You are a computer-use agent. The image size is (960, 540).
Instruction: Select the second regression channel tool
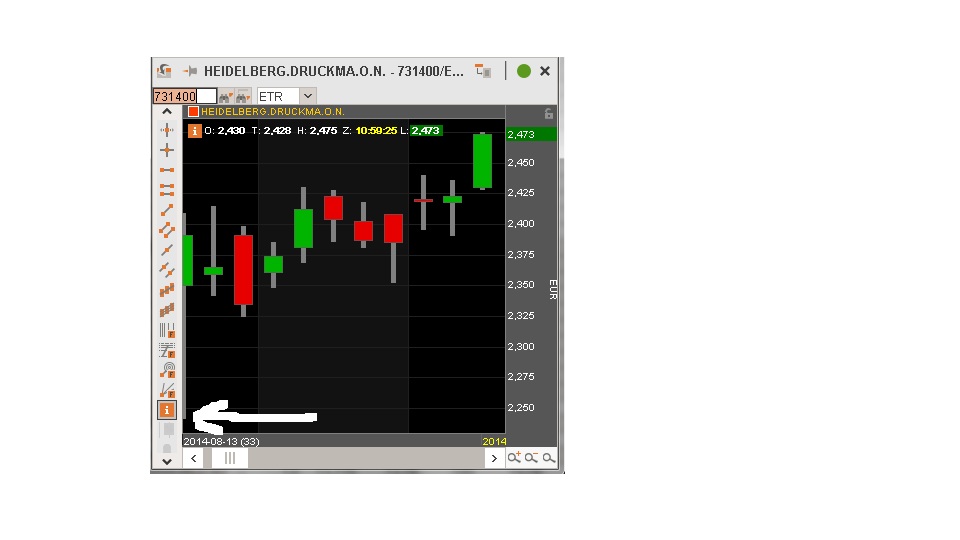167,310
